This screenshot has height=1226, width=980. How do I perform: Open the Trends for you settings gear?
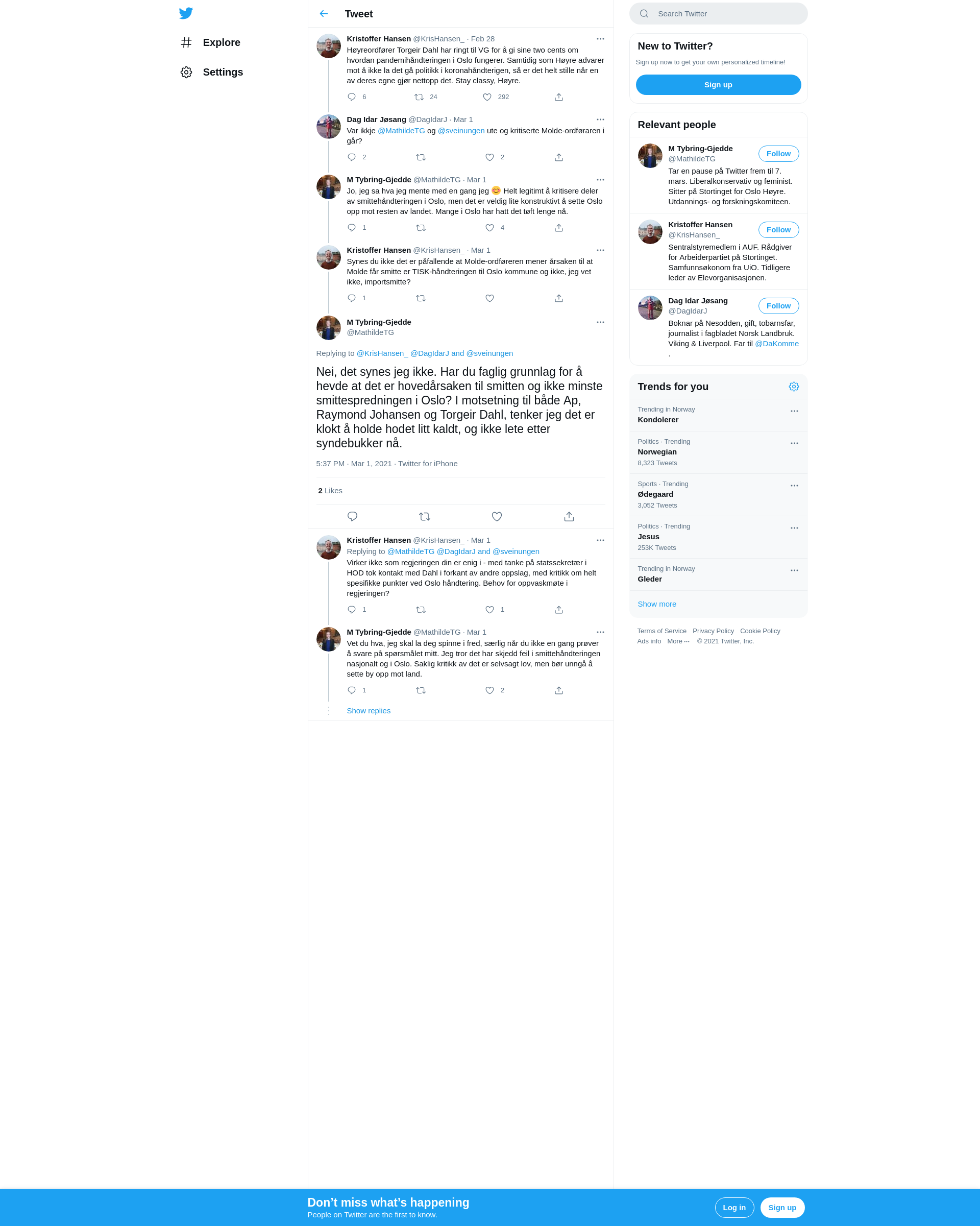point(794,387)
